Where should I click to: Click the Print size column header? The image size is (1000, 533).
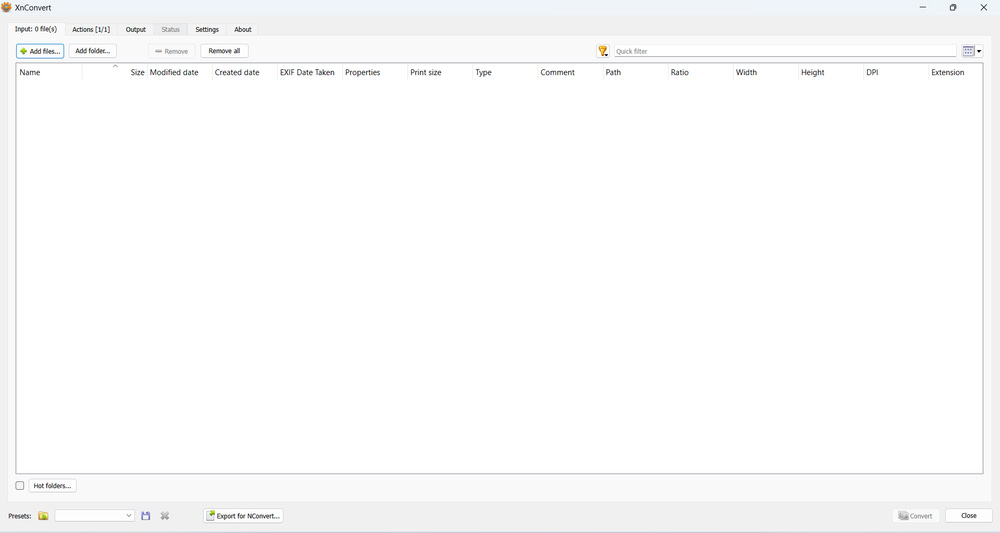click(x=440, y=72)
